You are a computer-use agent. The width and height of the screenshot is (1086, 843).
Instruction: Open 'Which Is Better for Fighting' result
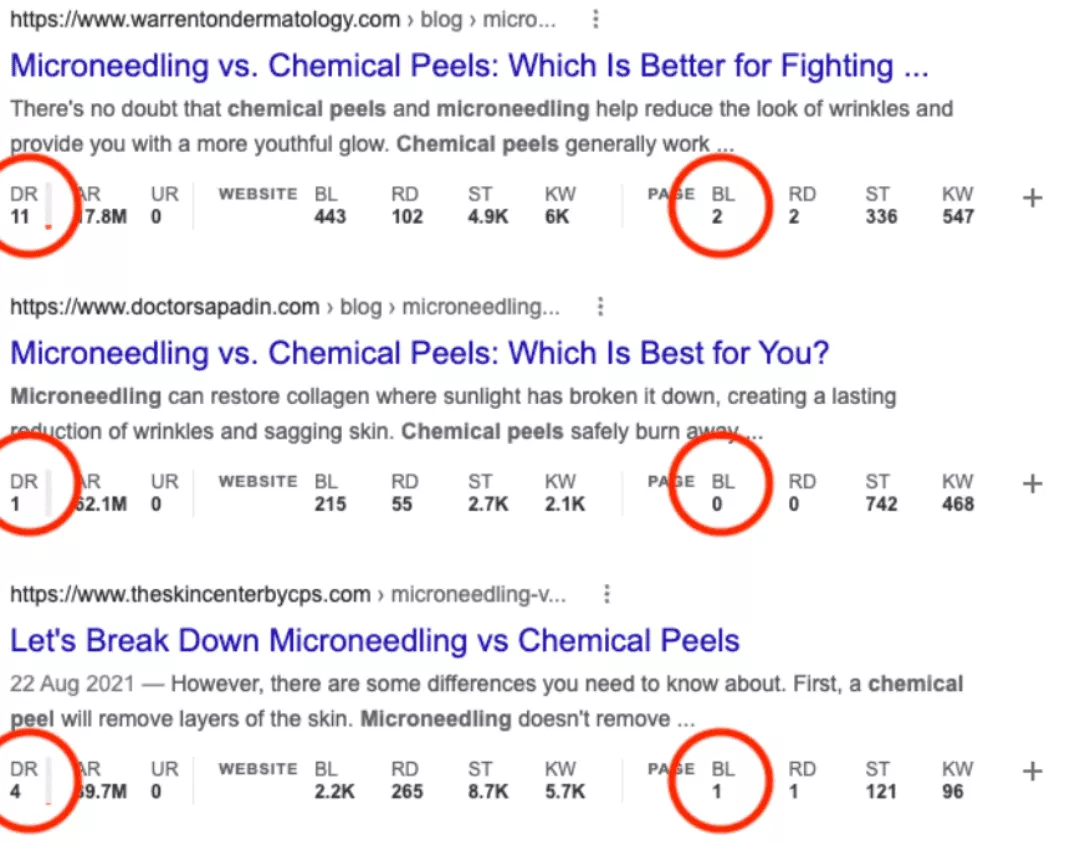(469, 66)
